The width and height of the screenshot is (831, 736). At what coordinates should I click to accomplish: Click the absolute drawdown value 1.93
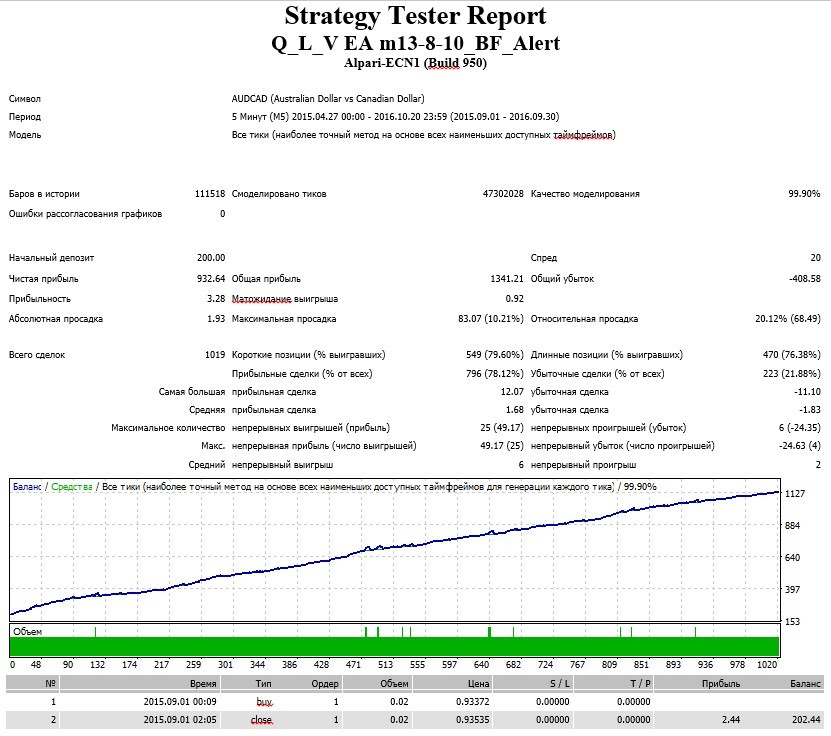pyautogui.click(x=216, y=319)
